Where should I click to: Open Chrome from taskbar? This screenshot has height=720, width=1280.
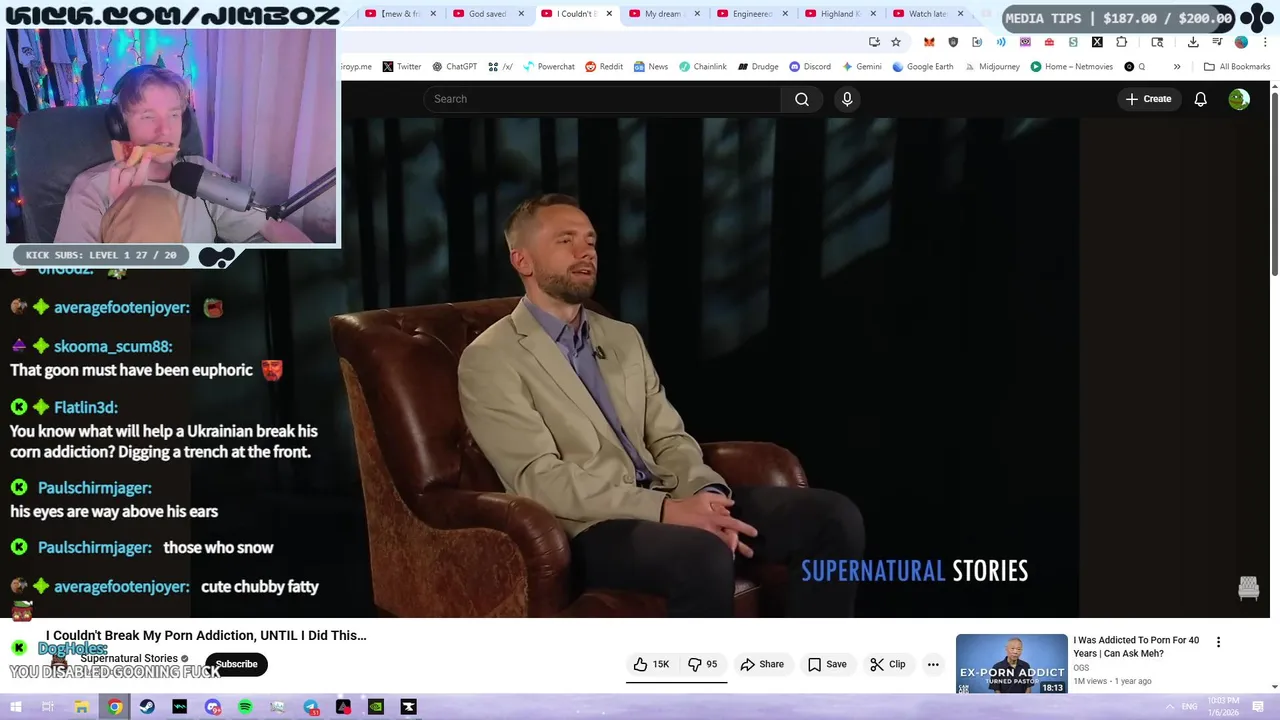pyautogui.click(x=114, y=707)
